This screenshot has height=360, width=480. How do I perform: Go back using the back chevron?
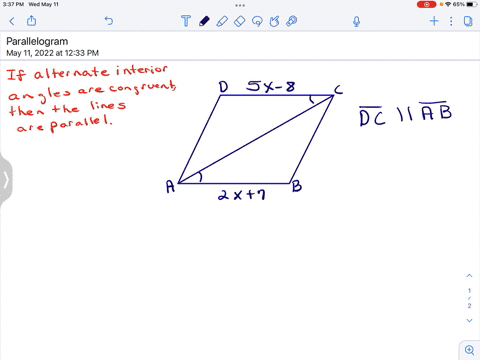point(12,21)
